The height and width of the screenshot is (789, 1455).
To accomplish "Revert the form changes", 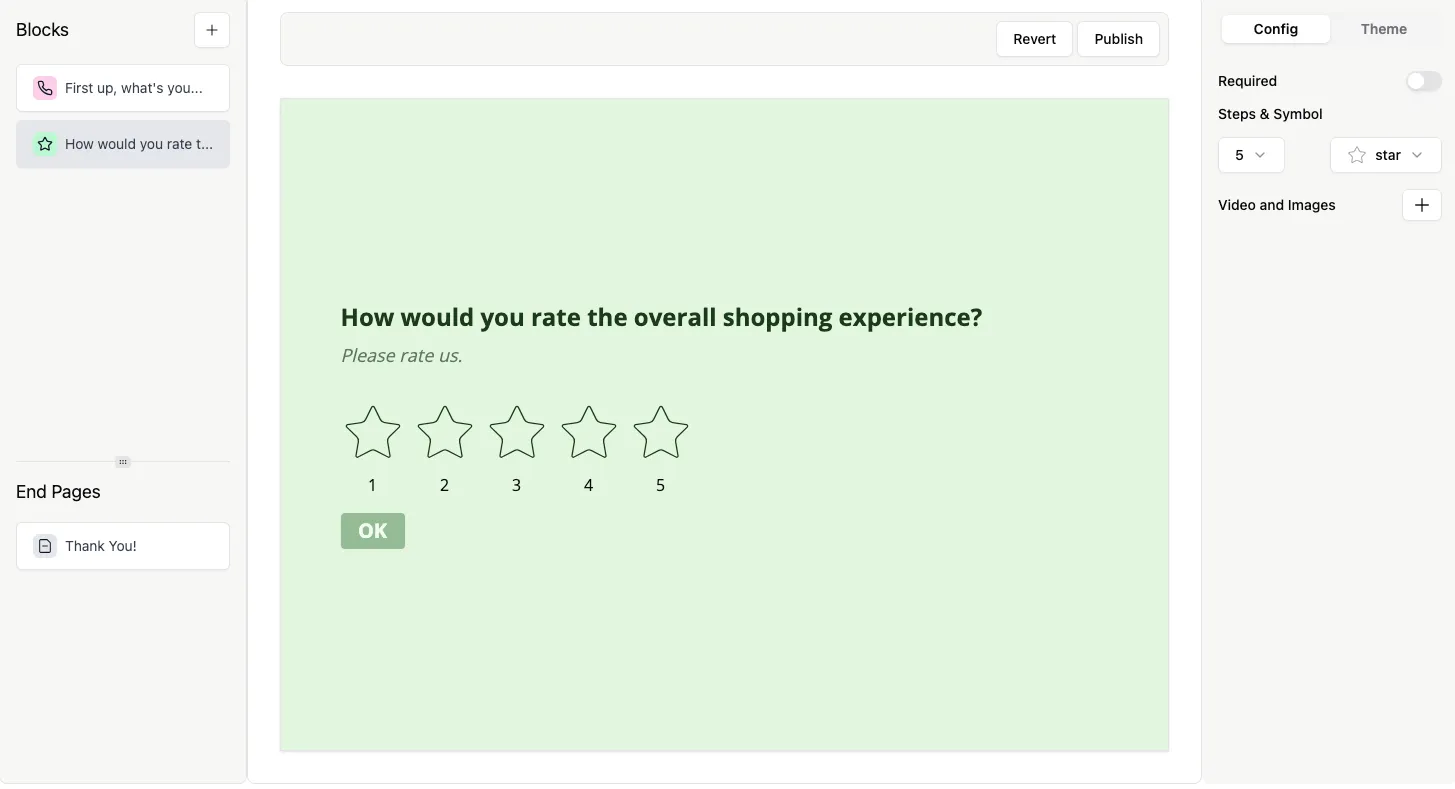I will (x=1034, y=38).
